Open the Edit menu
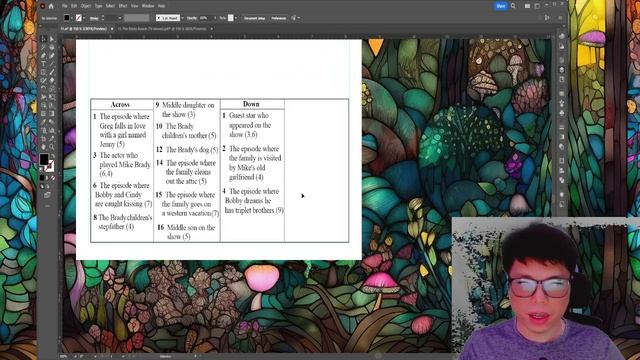Viewport: 640px width, 360px height. tap(74, 6)
